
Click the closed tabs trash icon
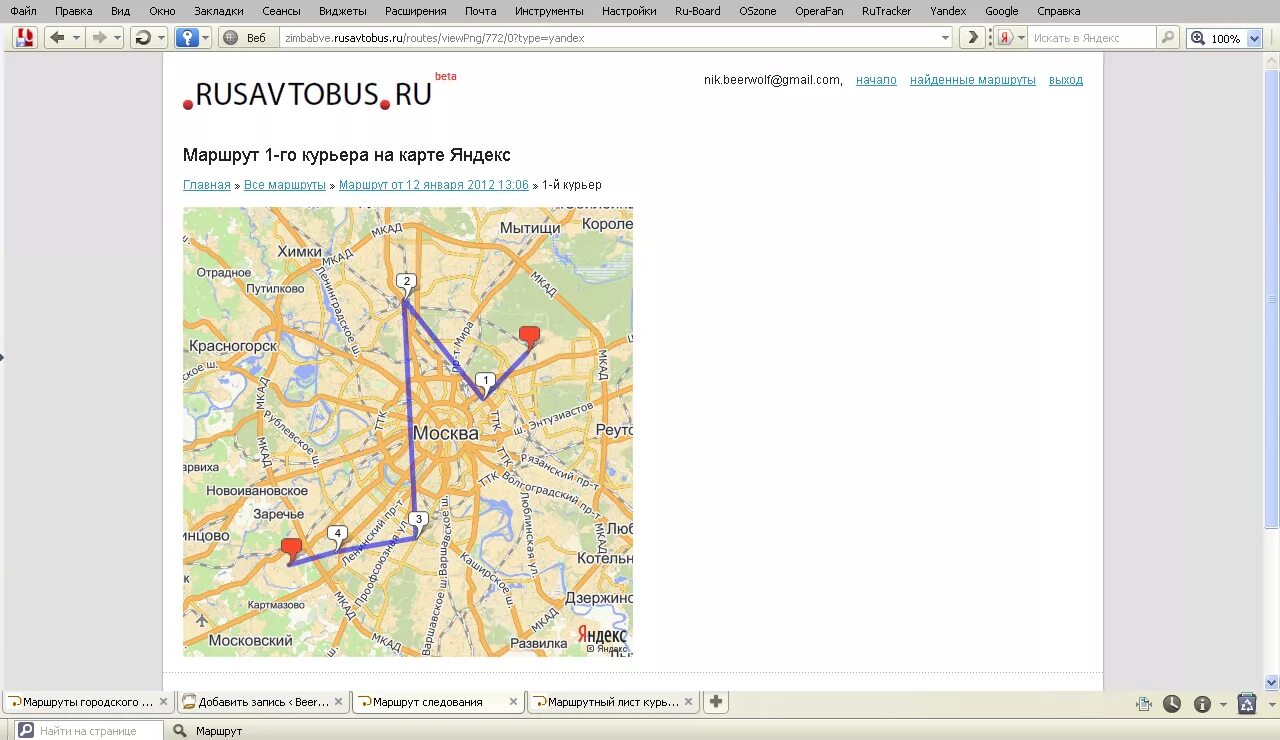[1247, 704]
